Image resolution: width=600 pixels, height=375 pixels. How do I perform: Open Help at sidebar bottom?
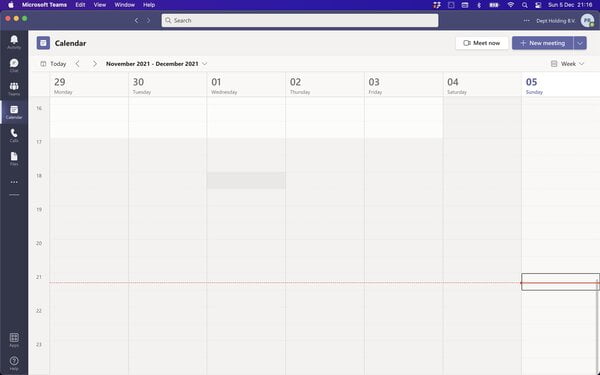14,363
